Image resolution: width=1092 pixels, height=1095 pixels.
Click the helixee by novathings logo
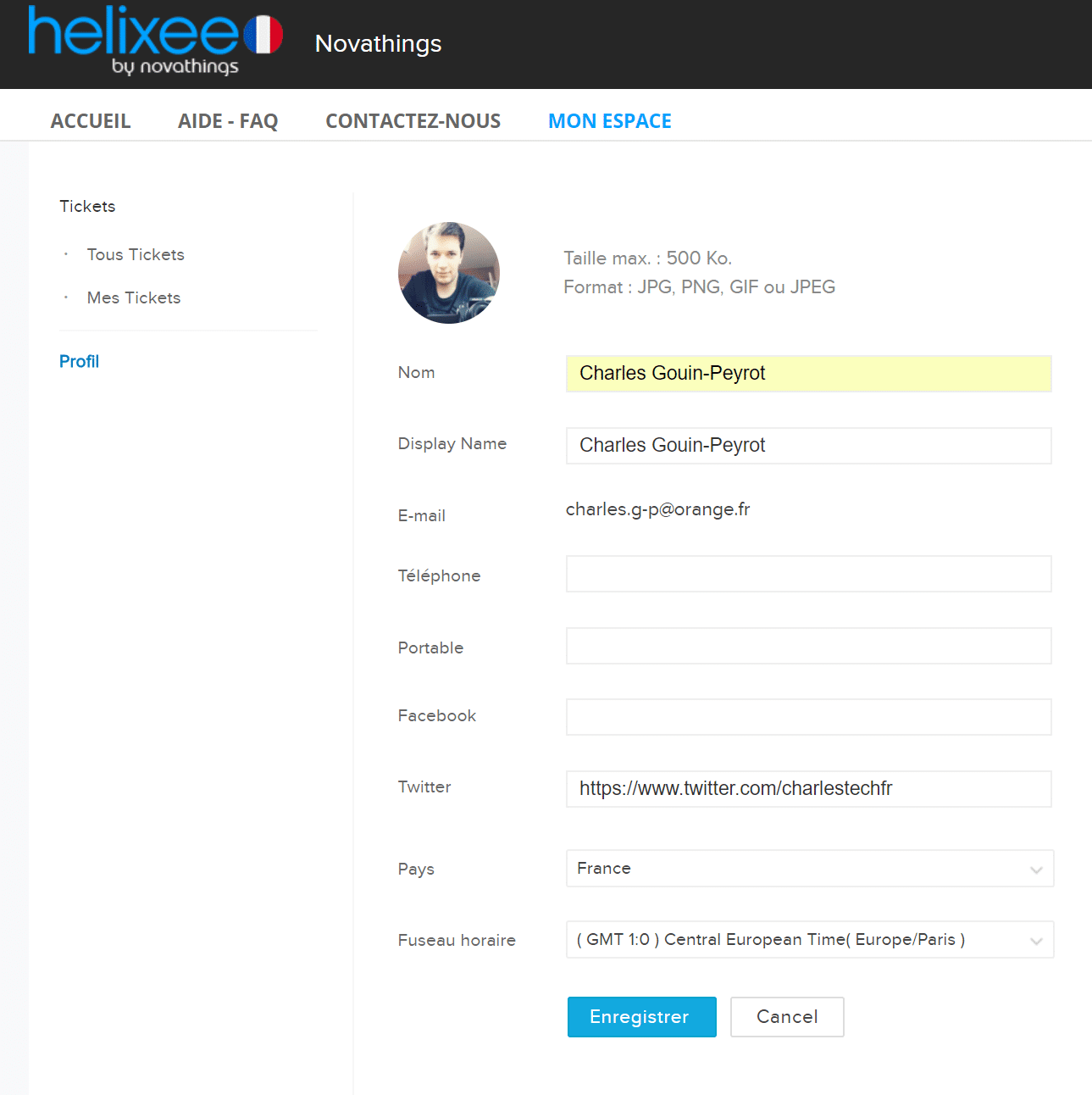click(x=155, y=41)
